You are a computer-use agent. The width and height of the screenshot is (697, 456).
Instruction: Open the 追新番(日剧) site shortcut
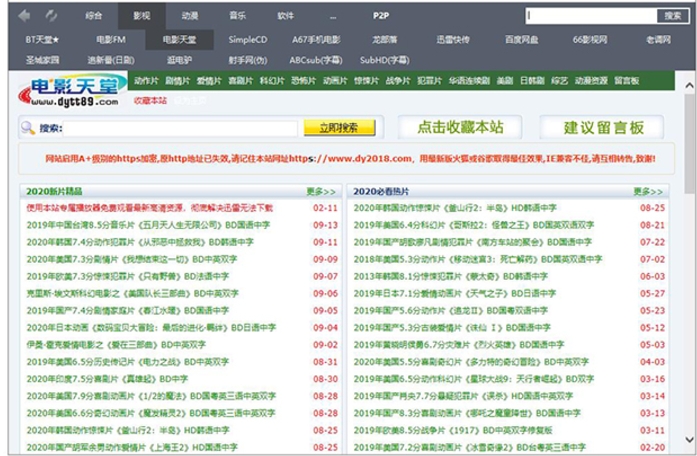pyautogui.click(x=111, y=60)
